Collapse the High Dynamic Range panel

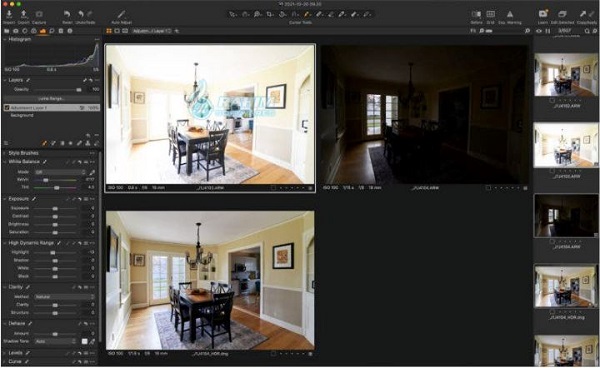(x=5, y=243)
